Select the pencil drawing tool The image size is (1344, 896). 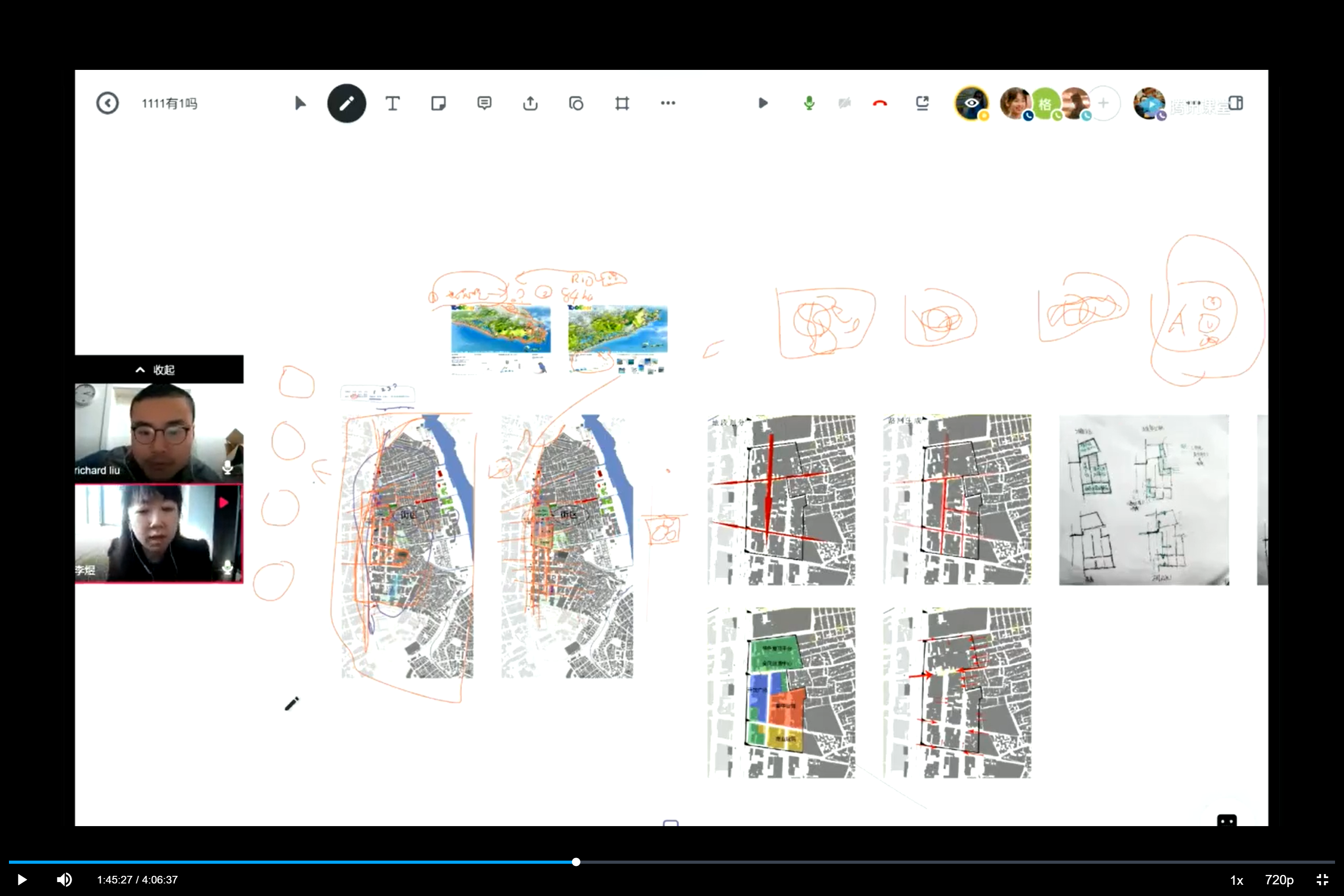pyautogui.click(x=346, y=103)
